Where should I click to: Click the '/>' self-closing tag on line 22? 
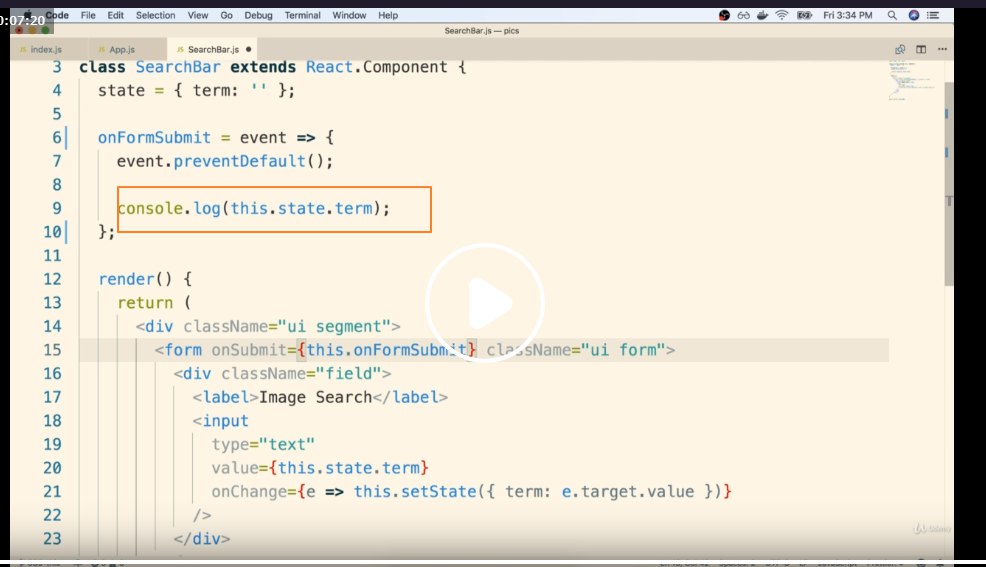202,515
